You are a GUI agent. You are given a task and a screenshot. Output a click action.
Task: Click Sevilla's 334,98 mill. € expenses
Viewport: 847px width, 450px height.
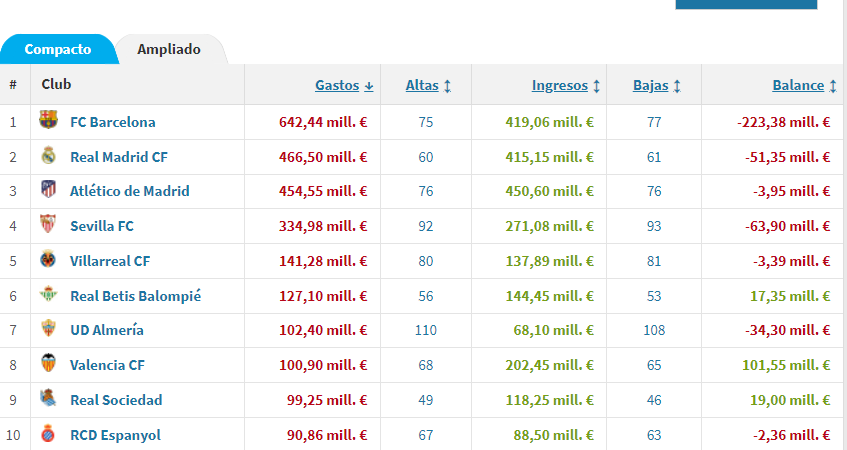(x=323, y=226)
